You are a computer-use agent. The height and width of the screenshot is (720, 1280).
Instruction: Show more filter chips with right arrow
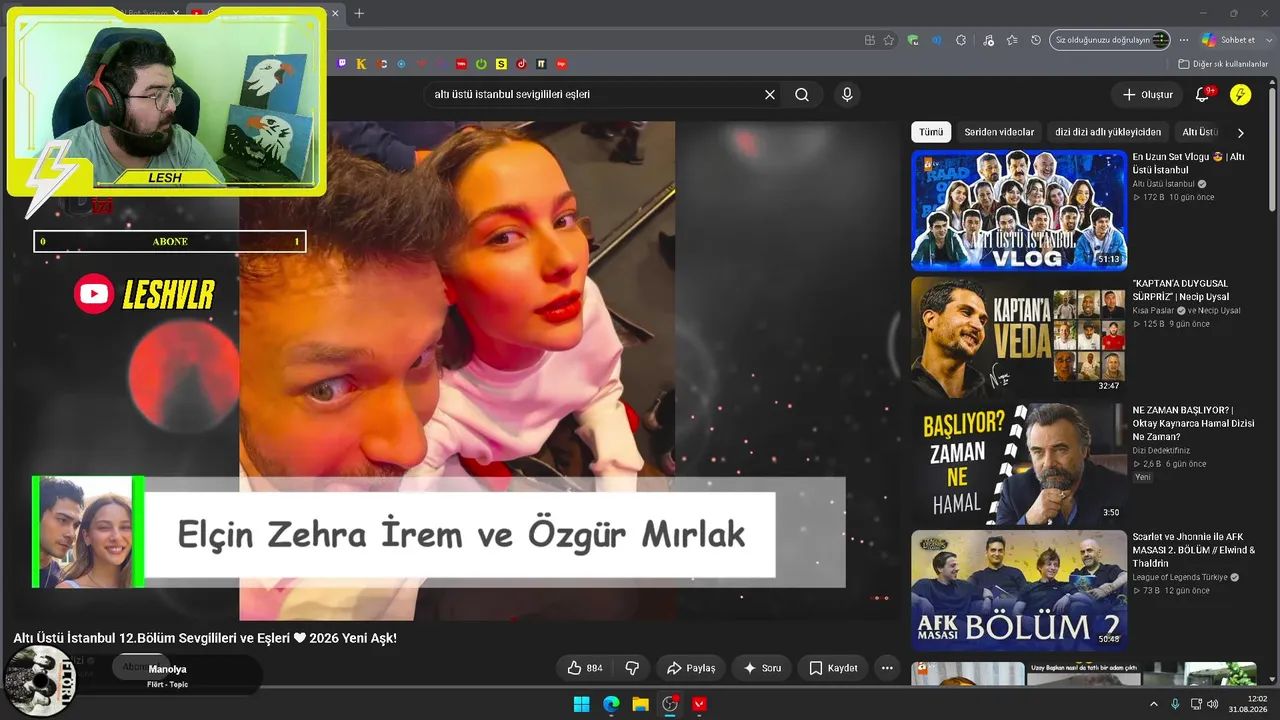pos(1241,133)
